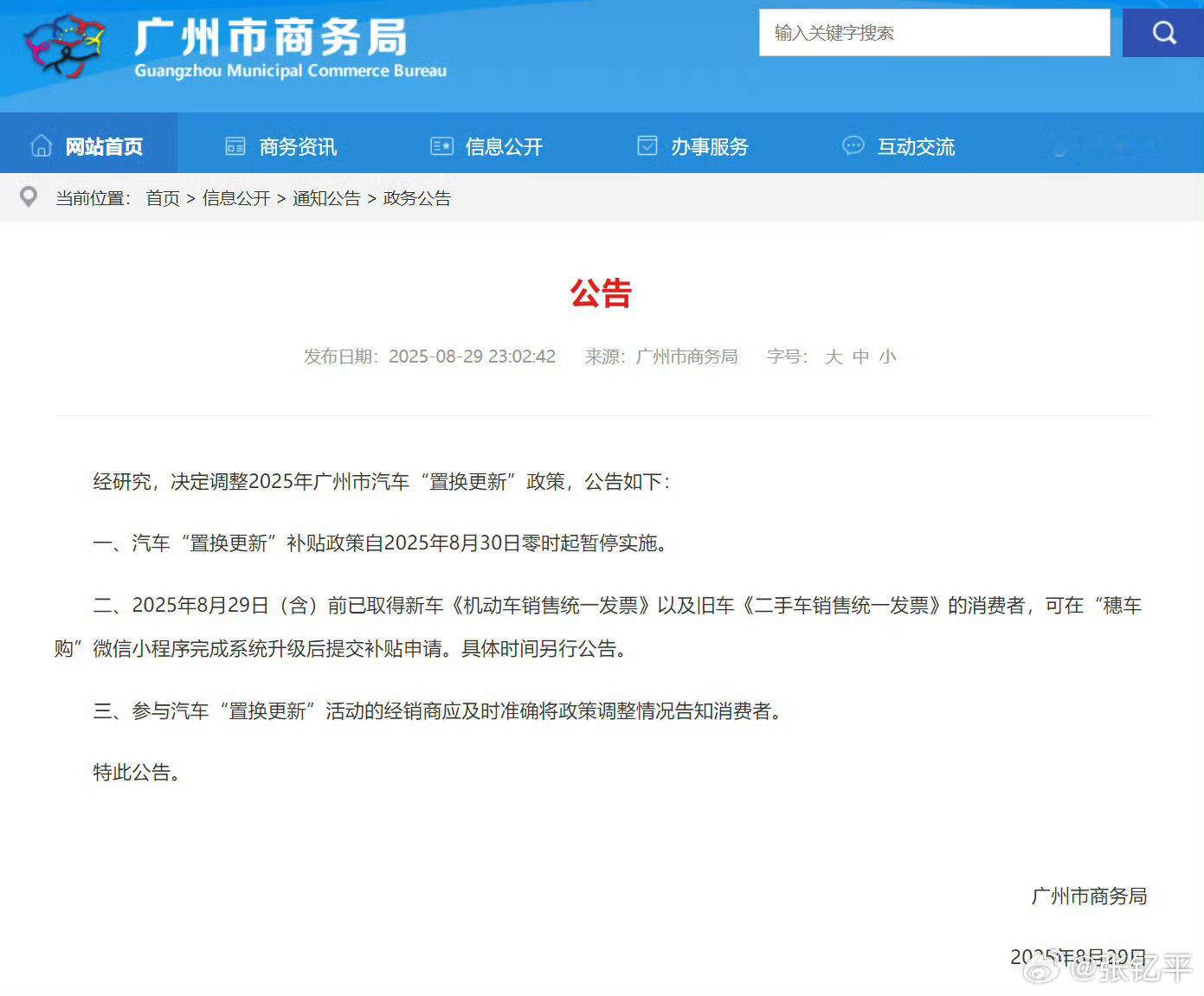Click the Guangzhou Commerce Bureau logo emblem
This screenshot has height=996, width=1204.
pyautogui.click(x=65, y=45)
